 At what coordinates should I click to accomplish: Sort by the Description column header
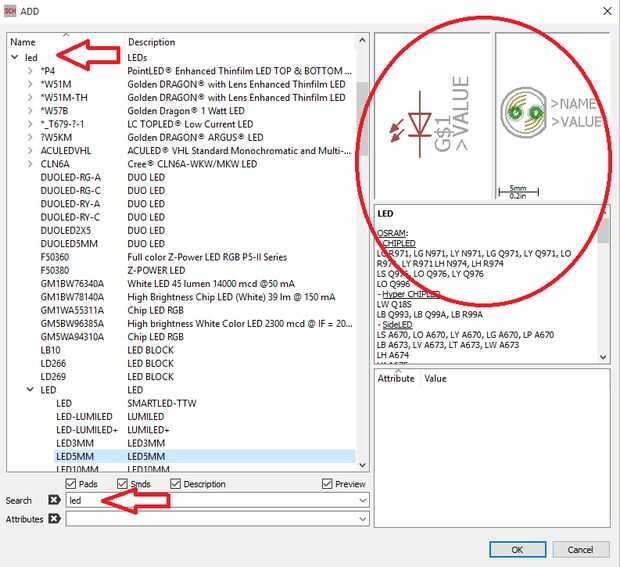pyautogui.click(x=151, y=42)
